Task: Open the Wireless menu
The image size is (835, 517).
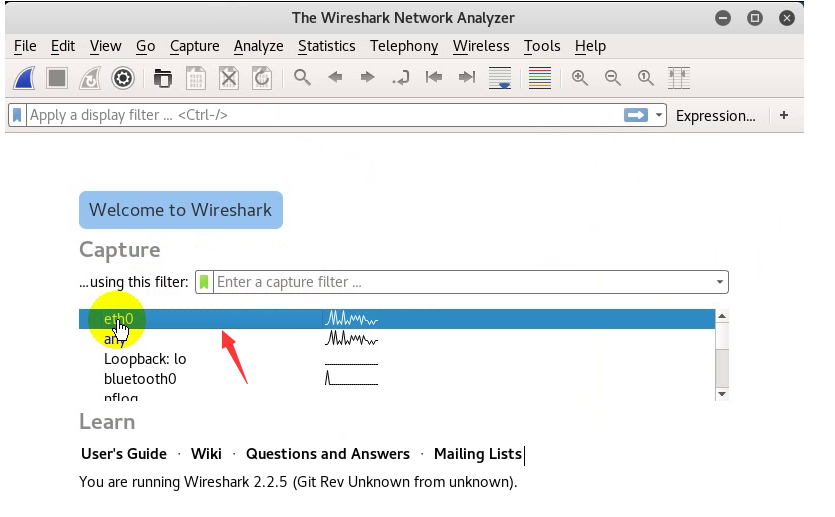Action: 481,46
